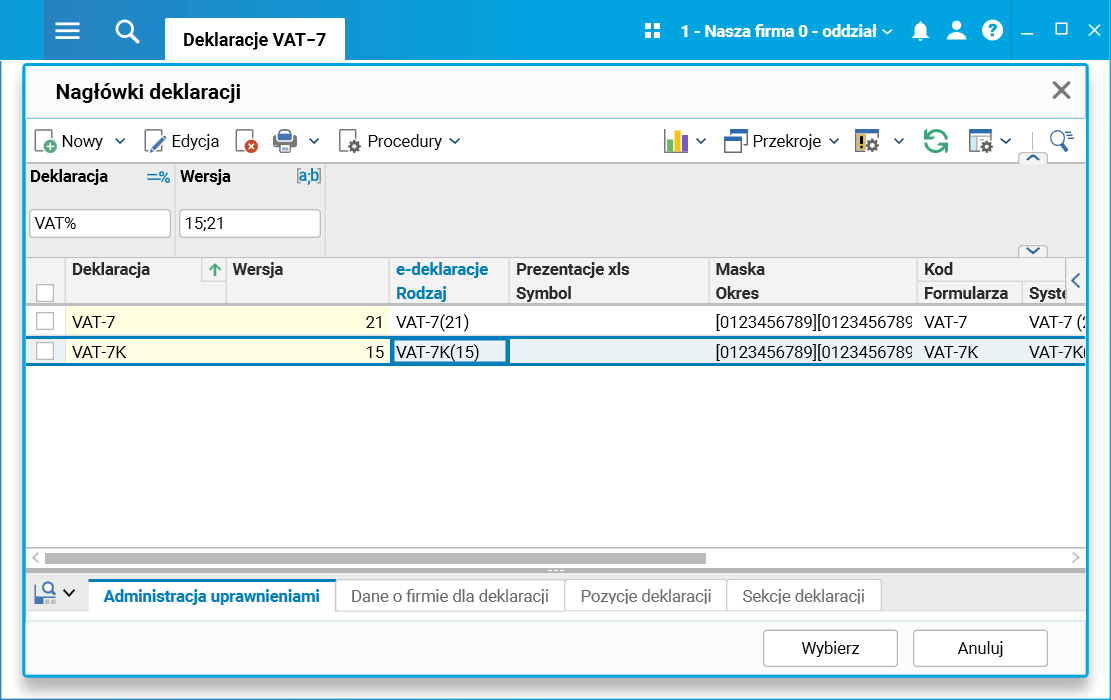The width and height of the screenshot is (1111, 700).
Task: Click the green refresh icon
Action: point(936,141)
